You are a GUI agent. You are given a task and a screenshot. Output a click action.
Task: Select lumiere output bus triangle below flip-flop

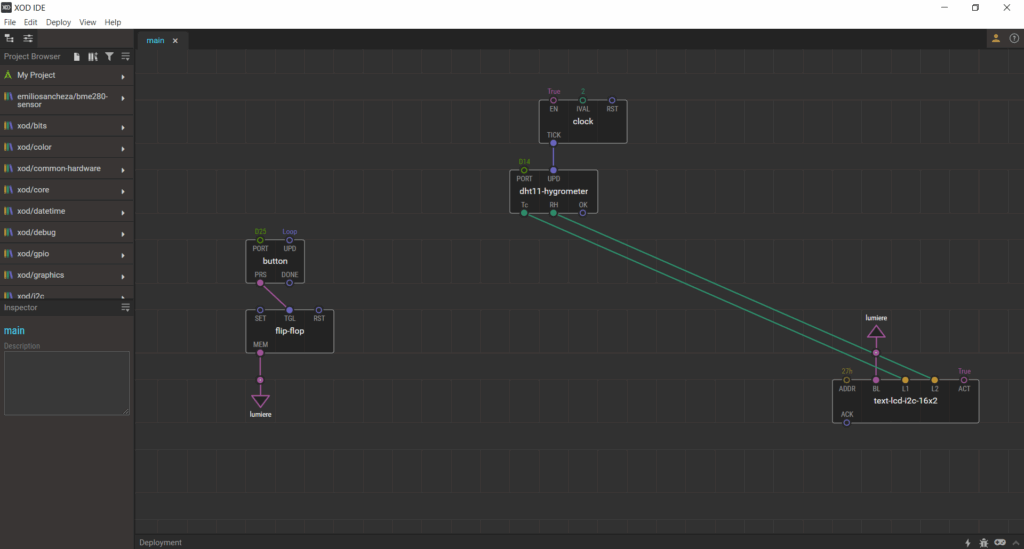click(x=260, y=400)
